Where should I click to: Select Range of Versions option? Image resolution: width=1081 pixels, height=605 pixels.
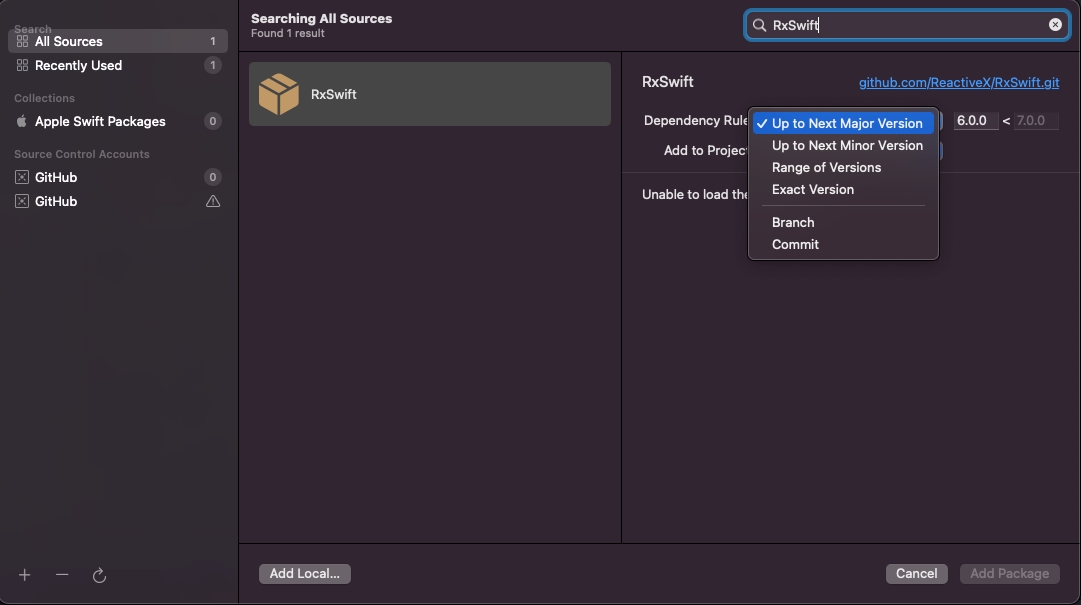point(826,167)
